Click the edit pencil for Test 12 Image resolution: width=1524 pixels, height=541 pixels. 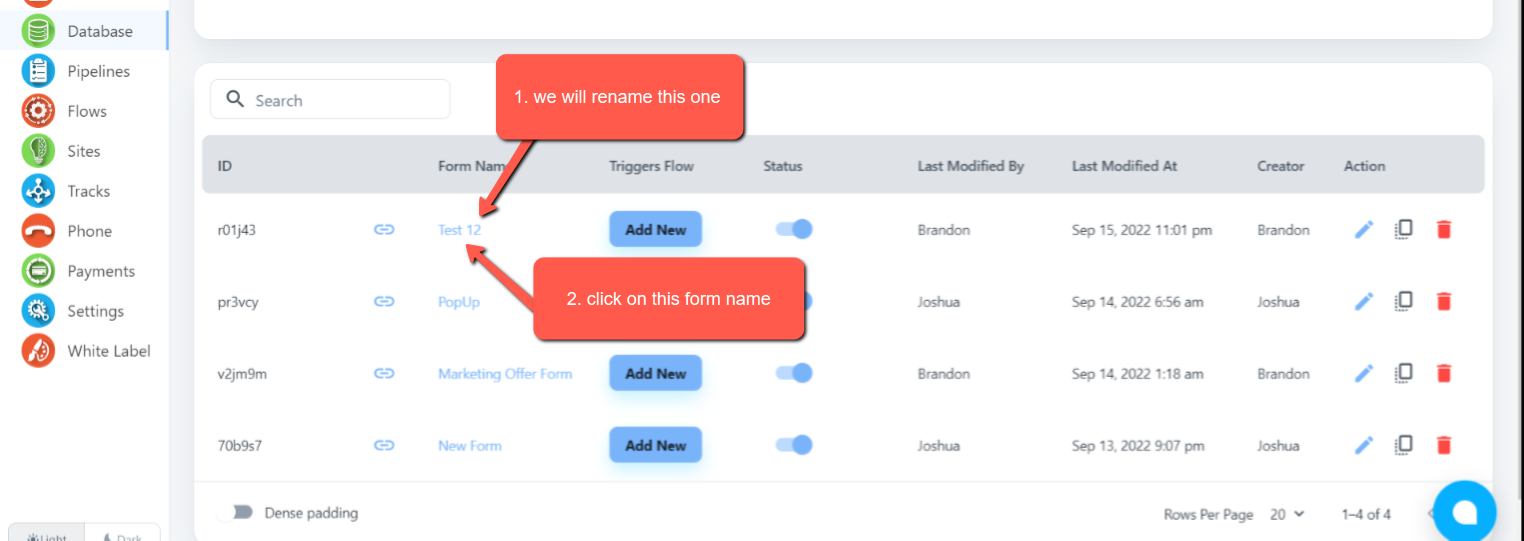pos(1364,230)
